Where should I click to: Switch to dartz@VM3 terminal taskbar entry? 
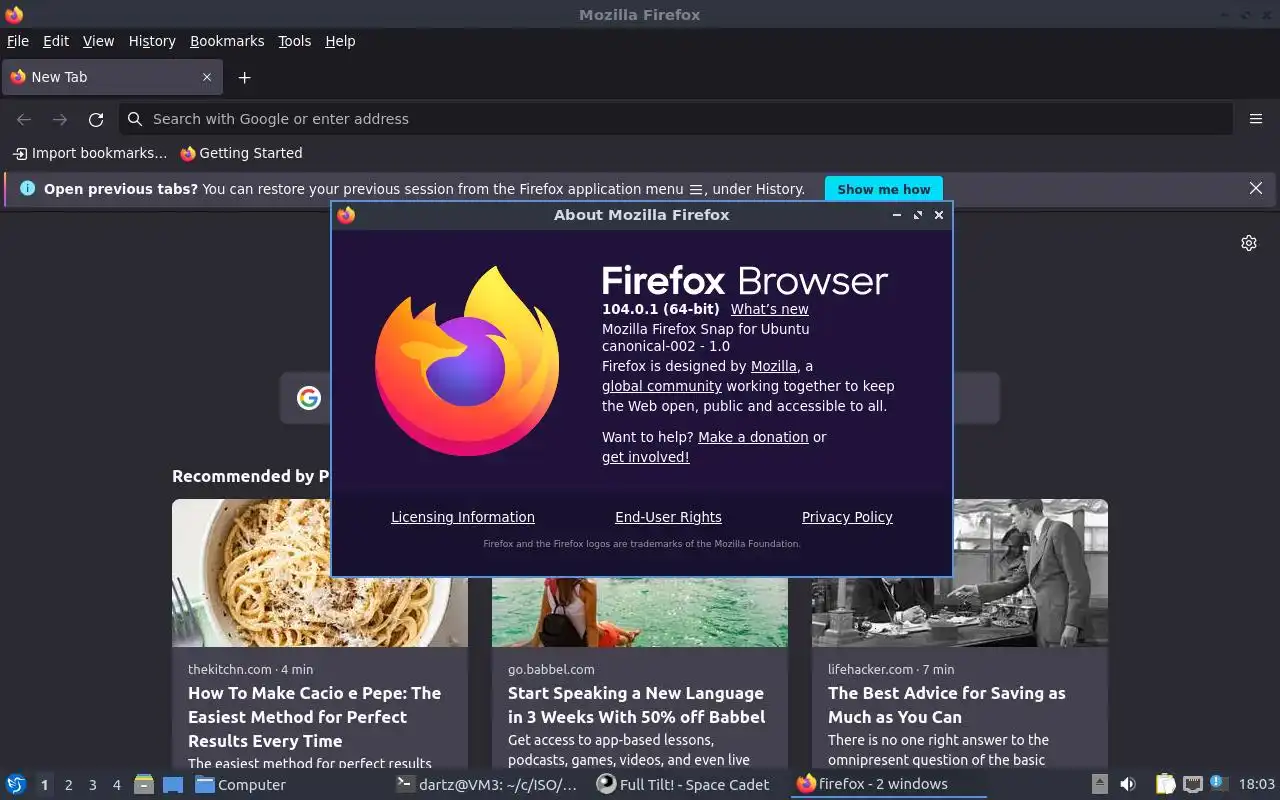click(x=487, y=784)
